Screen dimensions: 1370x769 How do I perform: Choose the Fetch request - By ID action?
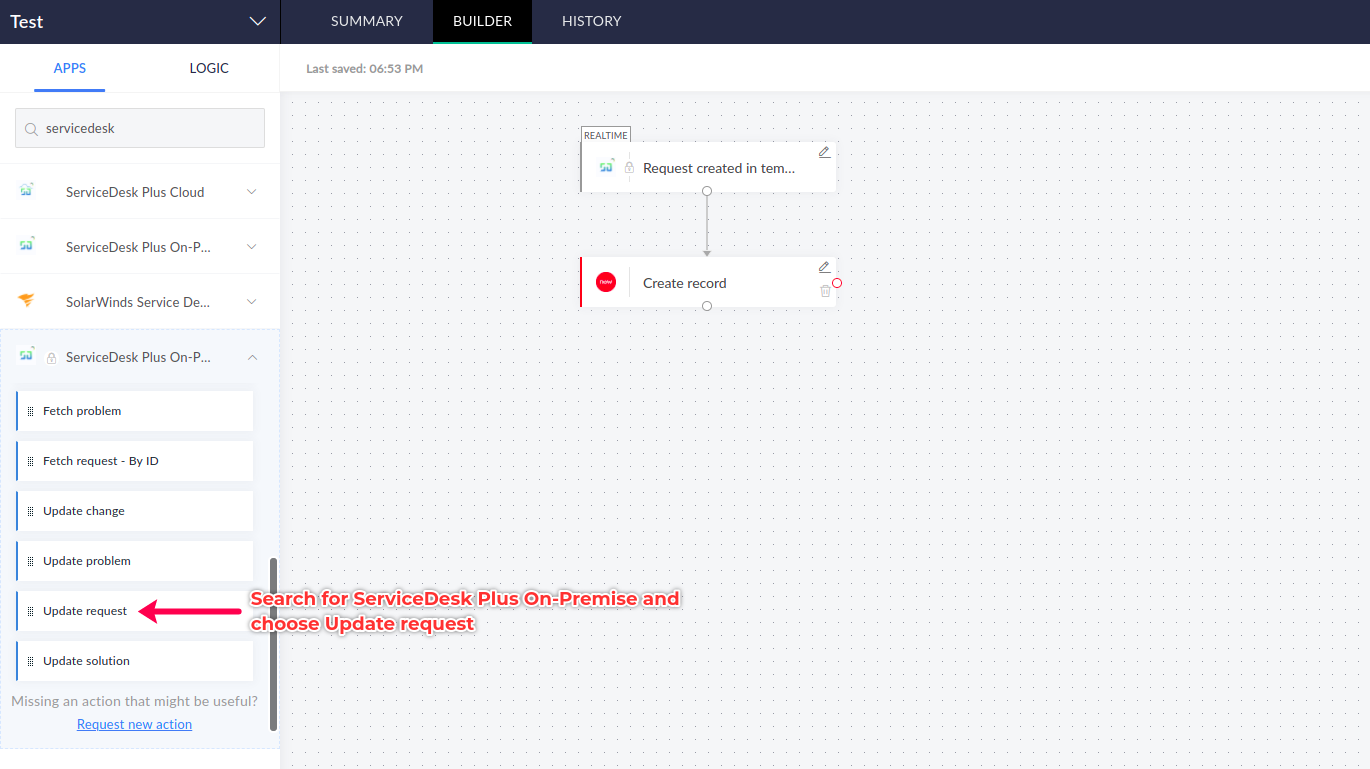(135, 461)
